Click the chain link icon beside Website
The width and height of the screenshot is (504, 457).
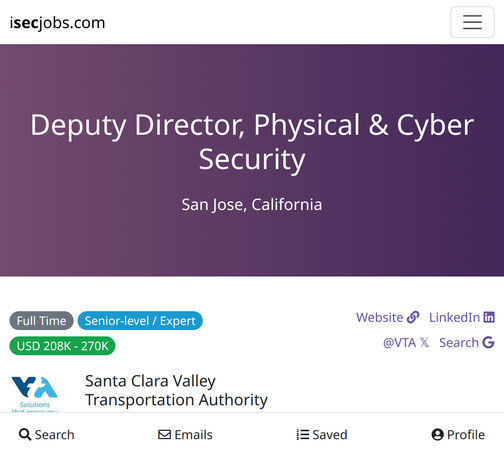pyautogui.click(x=413, y=317)
